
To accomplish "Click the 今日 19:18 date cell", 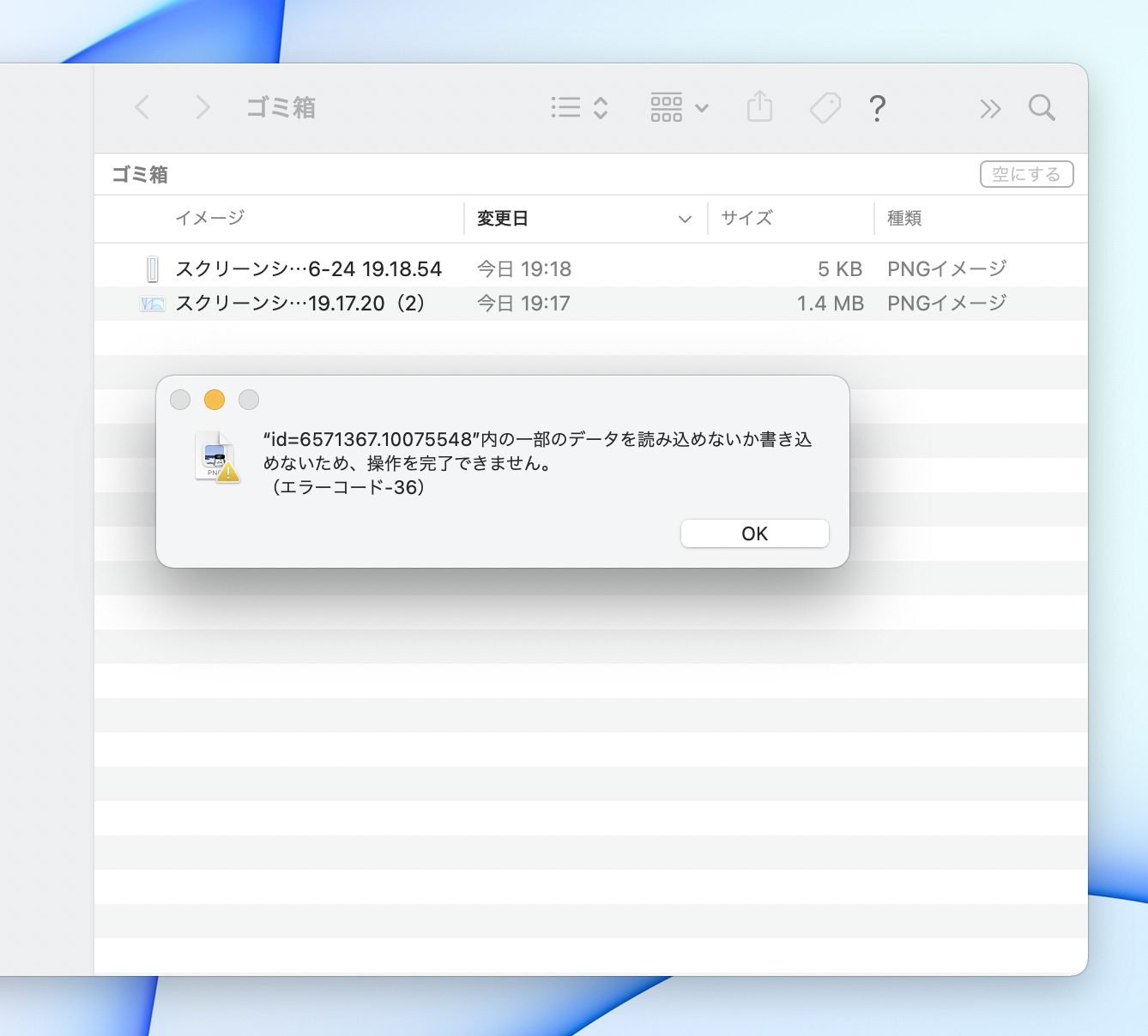I will tap(524, 269).
